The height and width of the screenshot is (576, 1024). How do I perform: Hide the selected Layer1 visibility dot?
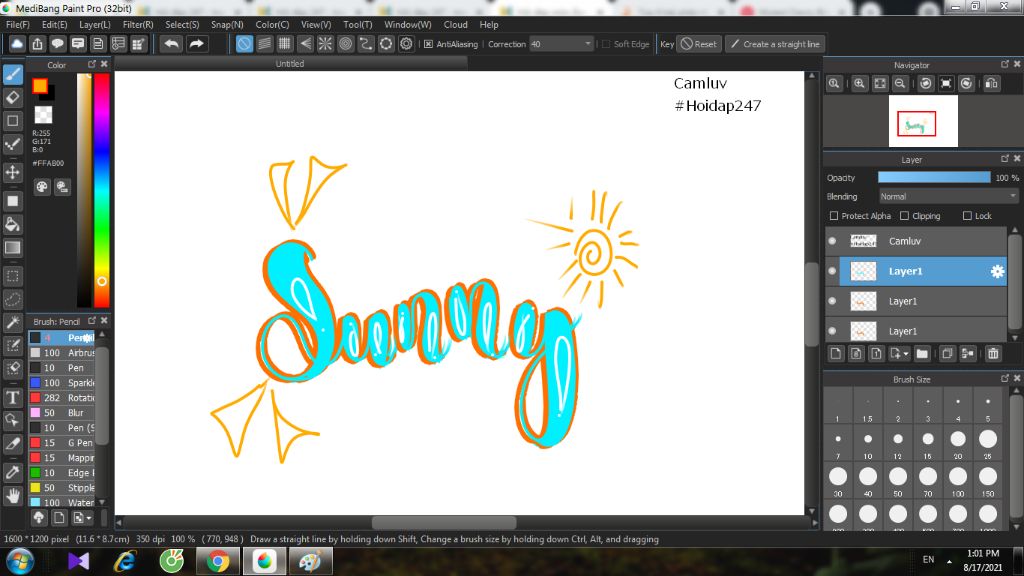tap(832, 271)
